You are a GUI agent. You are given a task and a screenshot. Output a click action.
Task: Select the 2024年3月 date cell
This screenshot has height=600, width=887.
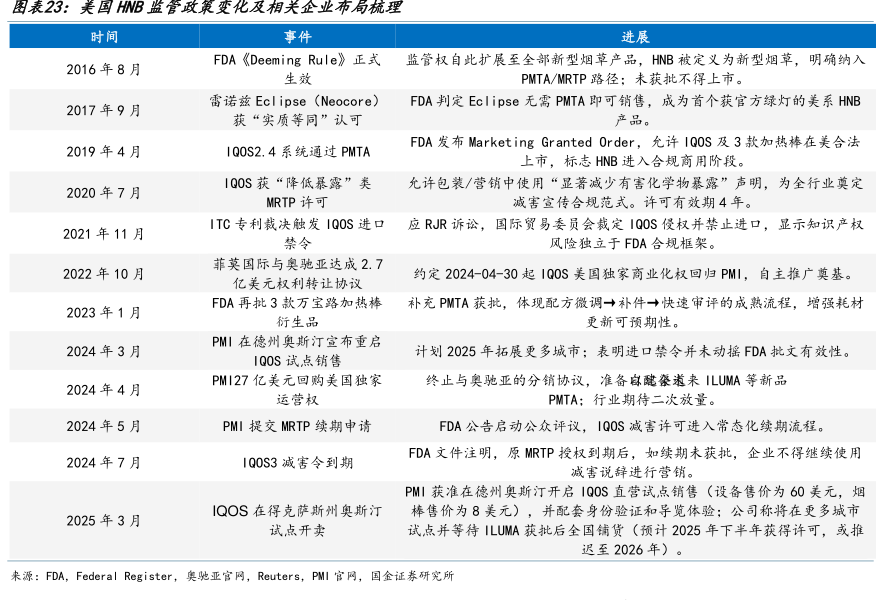click(x=104, y=351)
